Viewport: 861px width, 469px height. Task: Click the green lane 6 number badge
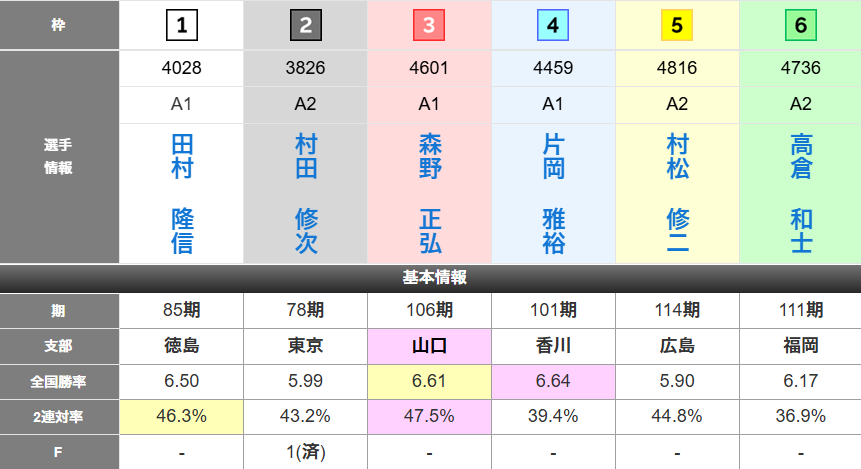801,25
